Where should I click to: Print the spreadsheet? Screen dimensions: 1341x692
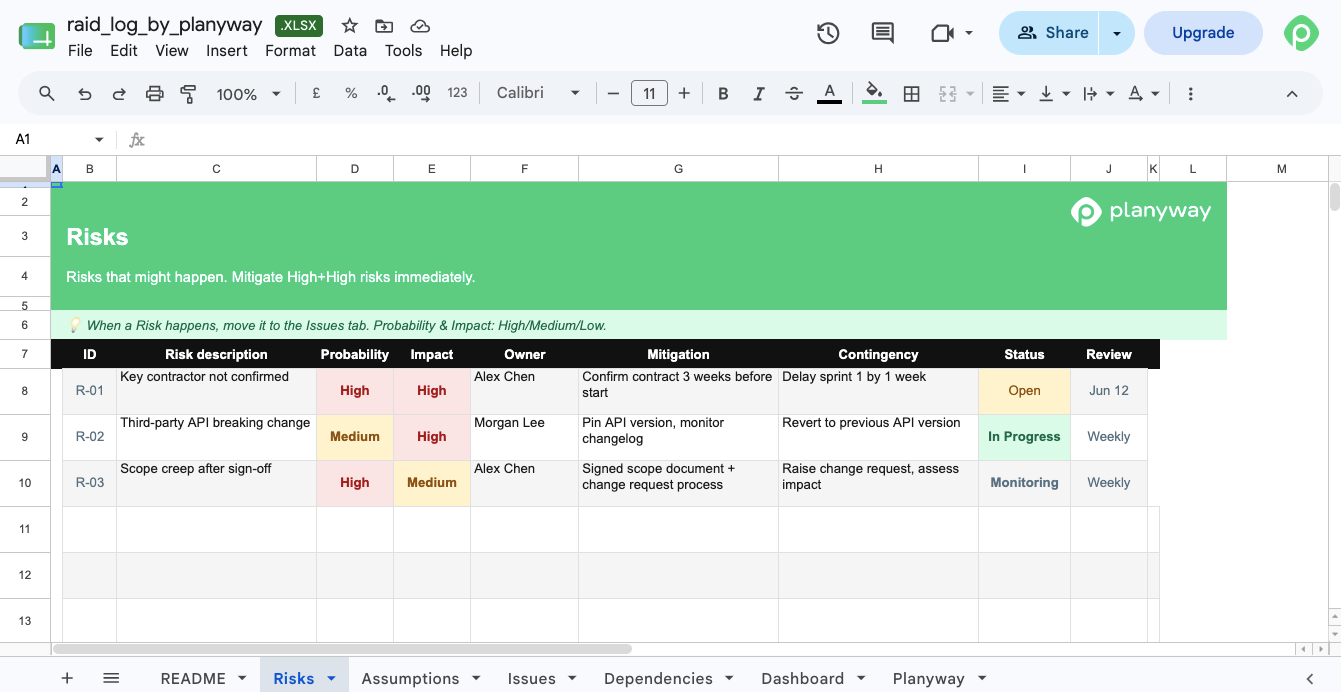click(154, 93)
